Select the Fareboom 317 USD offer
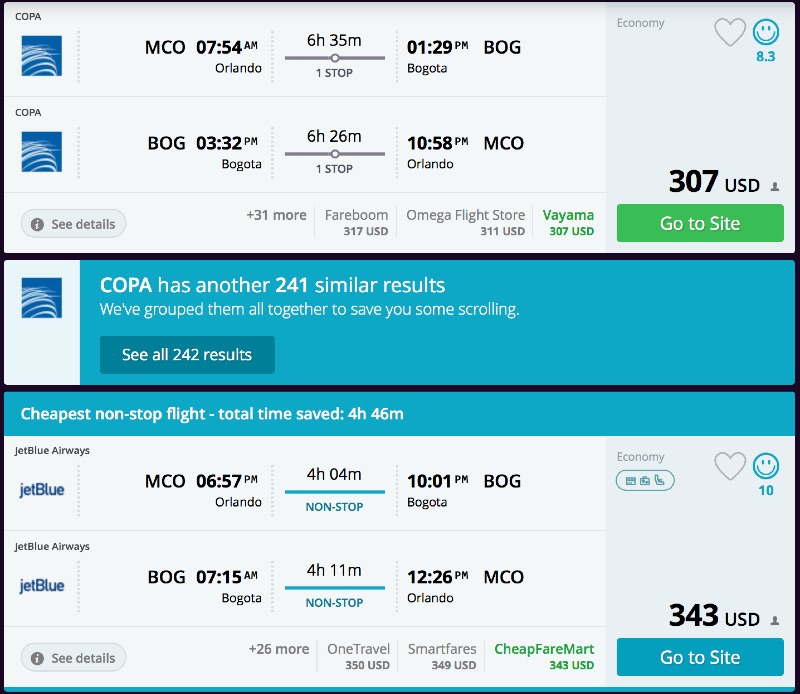Viewport: 800px width, 694px height. [x=356, y=222]
